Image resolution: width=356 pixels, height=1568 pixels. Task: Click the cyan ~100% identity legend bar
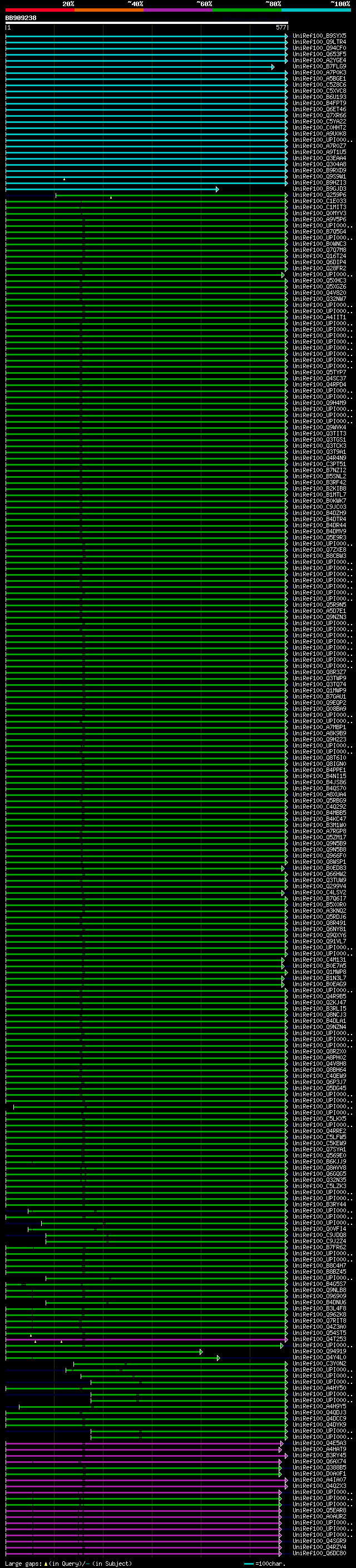316,10
